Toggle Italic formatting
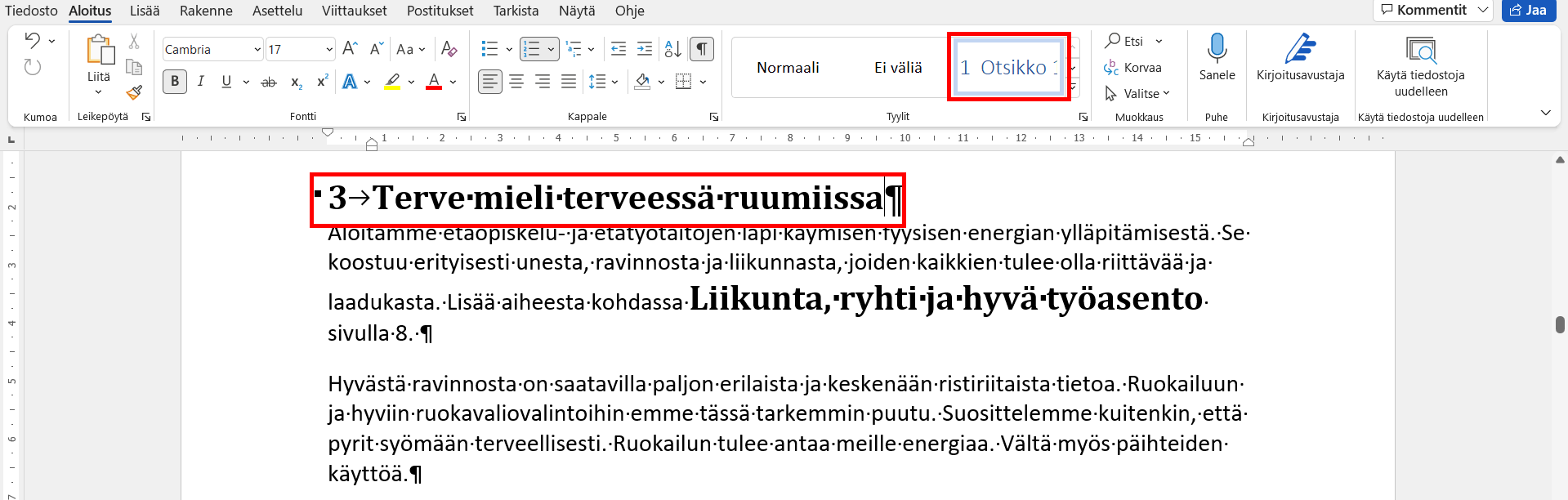The width and height of the screenshot is (1568, 500). click(x=201, y=82)
